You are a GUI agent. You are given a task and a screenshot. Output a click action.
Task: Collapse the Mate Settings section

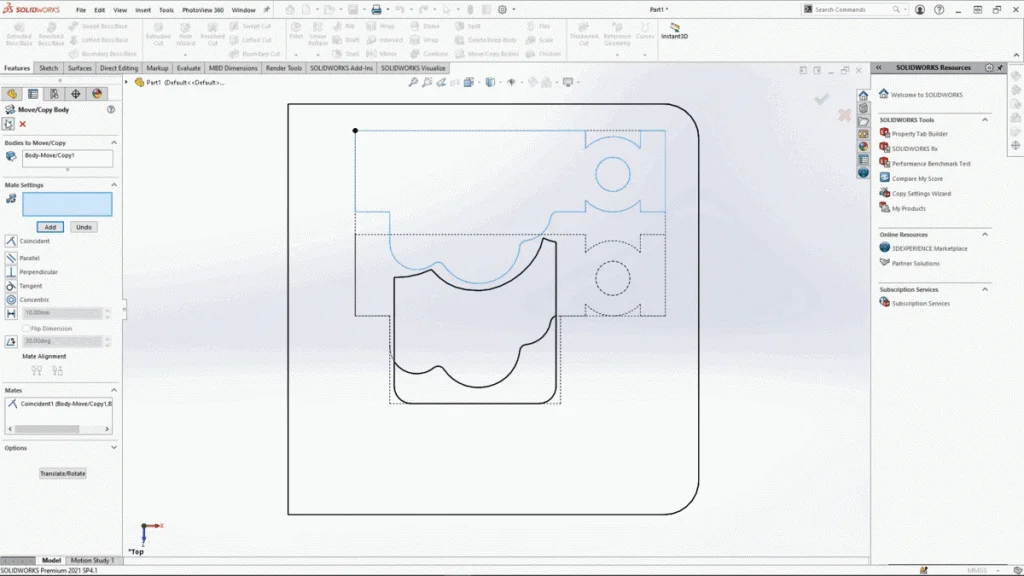pyautogui.click(x=113, y=185)
